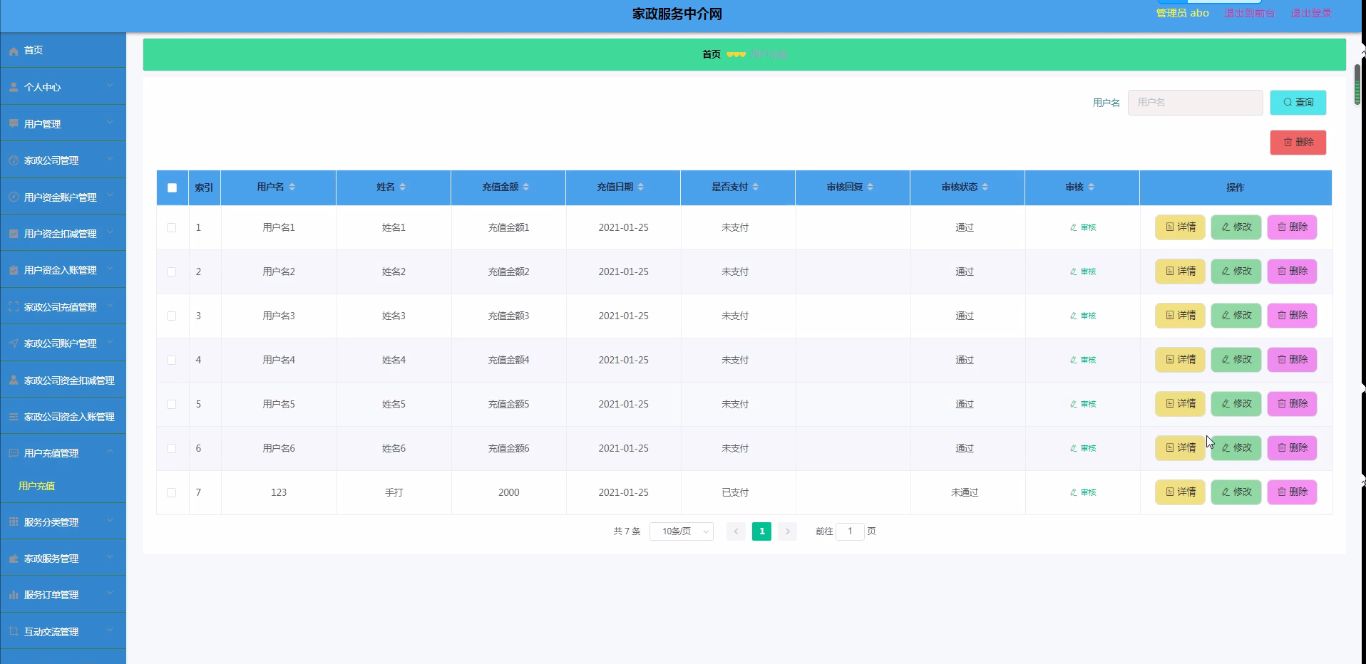Open 家政公司账户管理 menu label
This screenshot has width=1366, height=664.
[60, 343]
